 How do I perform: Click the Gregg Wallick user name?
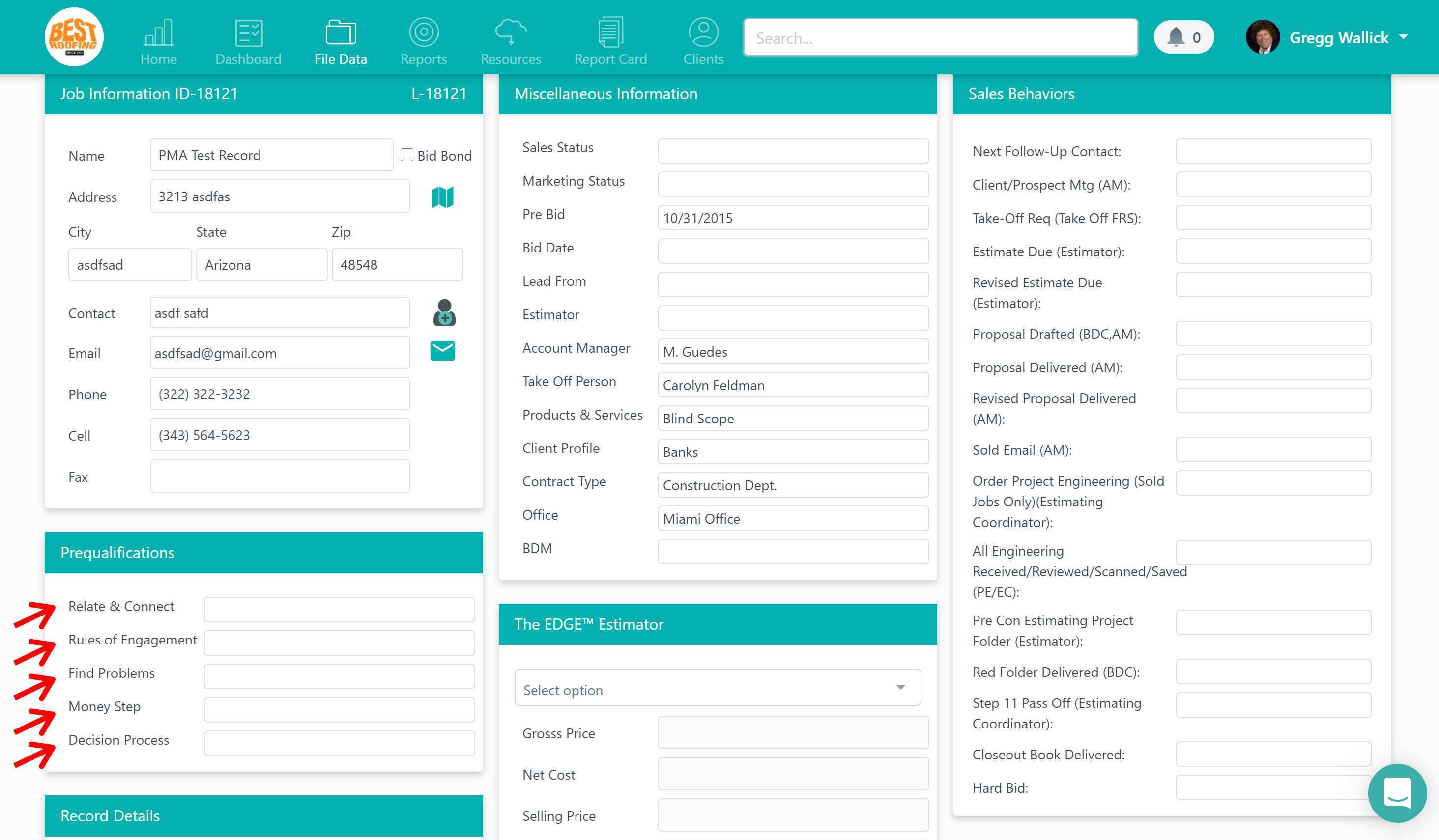click(x=1339, y=38)
